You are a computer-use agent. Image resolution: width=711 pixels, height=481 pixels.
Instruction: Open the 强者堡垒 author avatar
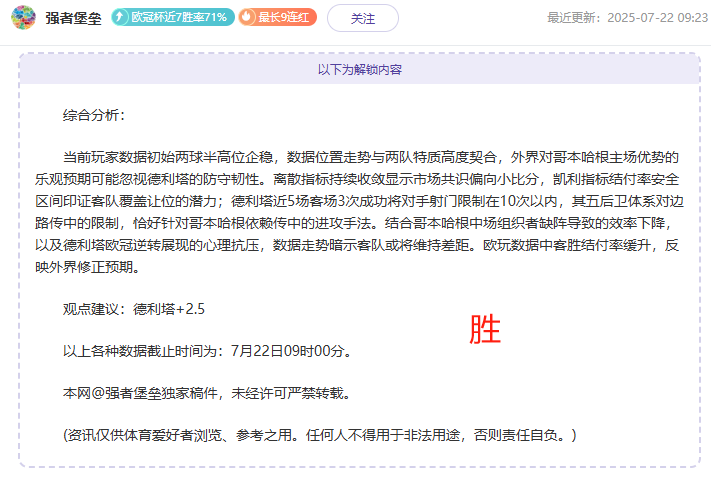click(23, 18)
